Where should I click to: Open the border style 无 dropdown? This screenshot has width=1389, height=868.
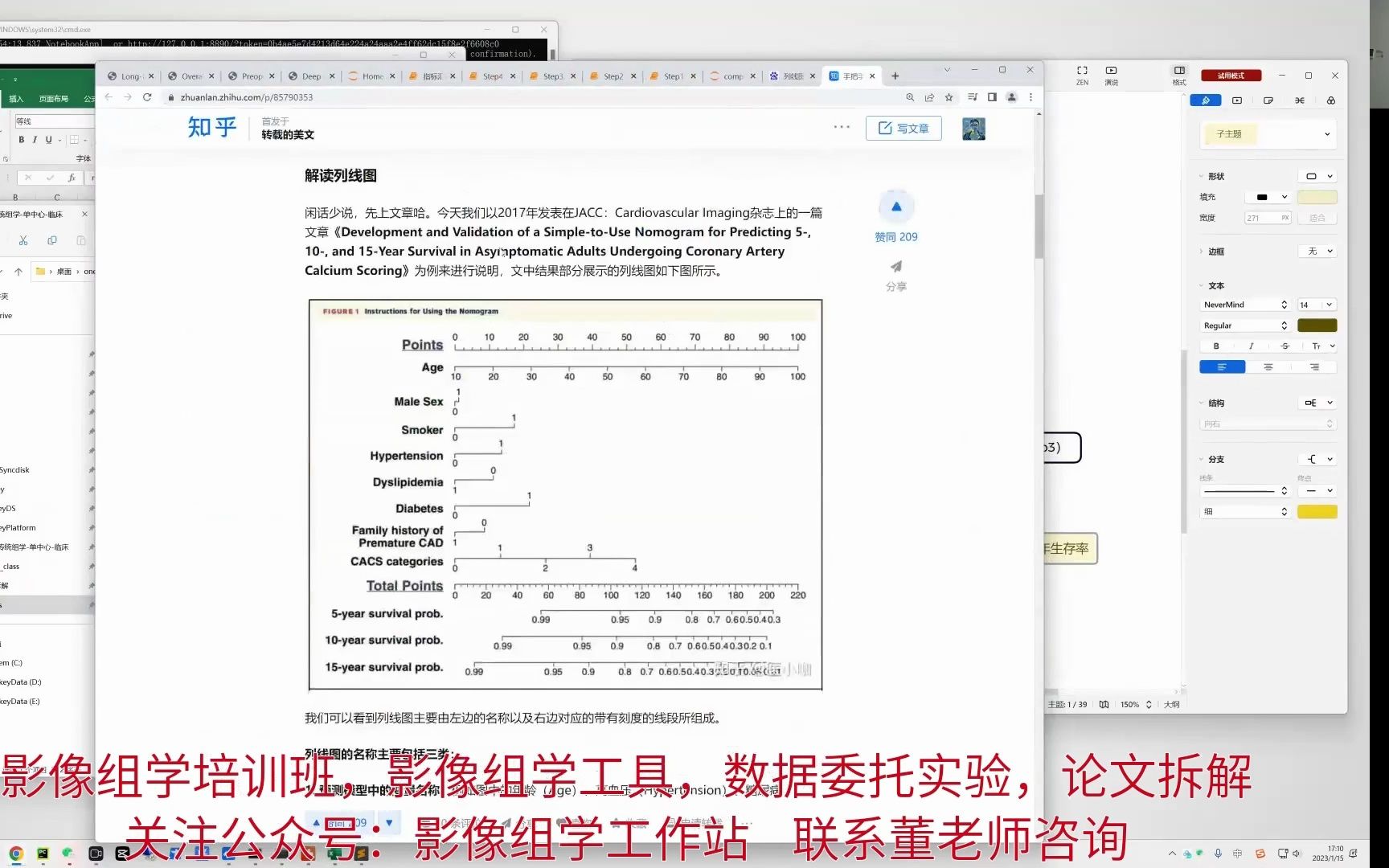(x=1317, y=252)
